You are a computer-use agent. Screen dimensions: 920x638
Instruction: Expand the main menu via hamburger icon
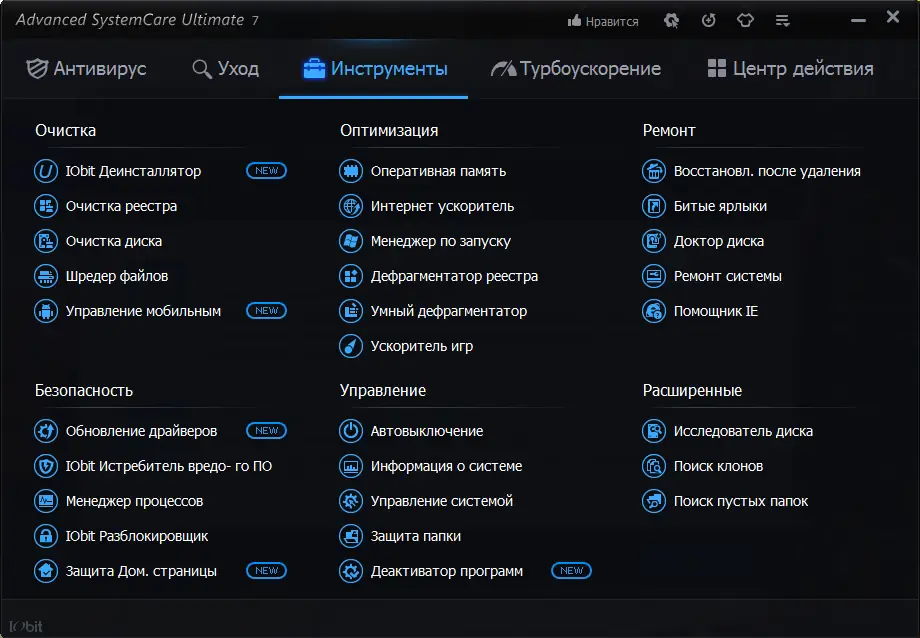pyautogui.click(x=782, y=20)
